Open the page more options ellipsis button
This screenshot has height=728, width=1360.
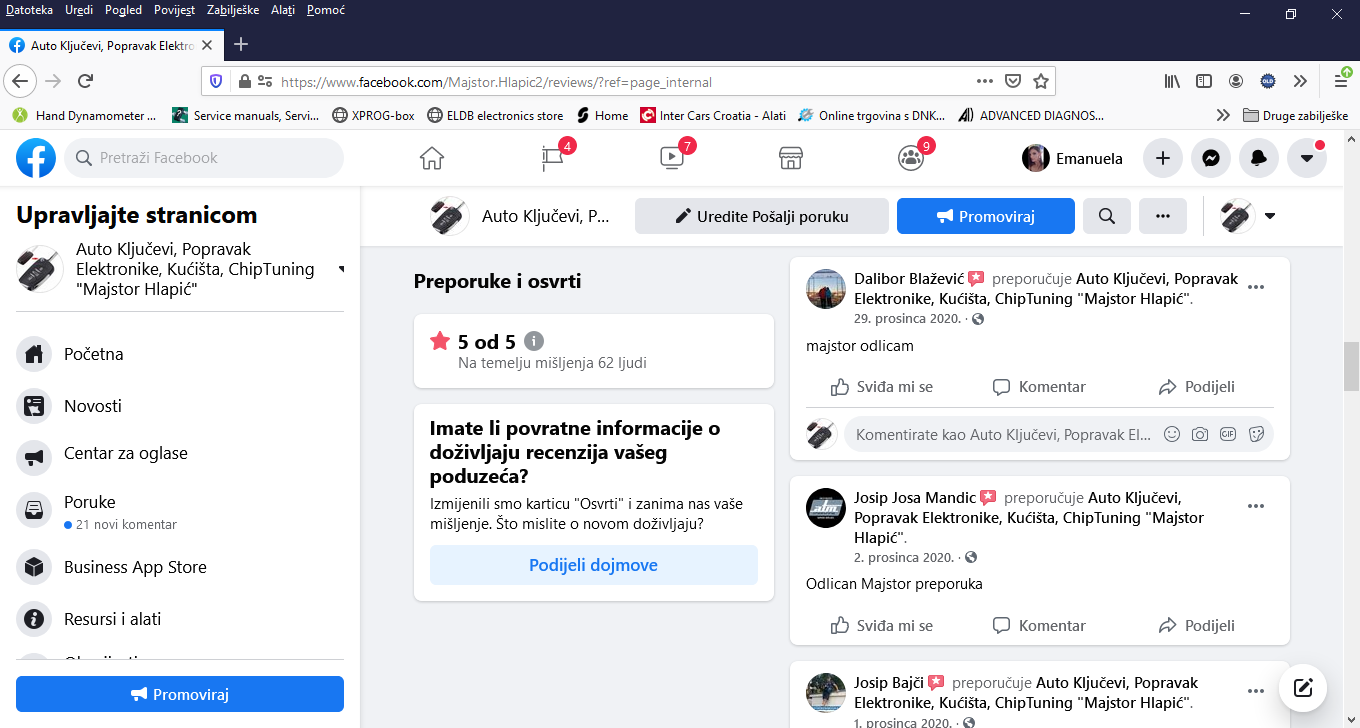1163,216
